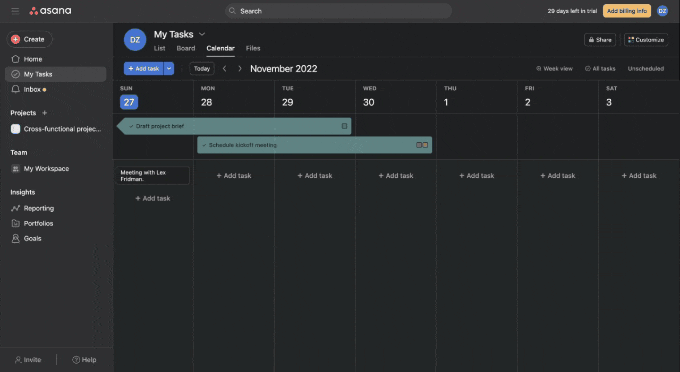Image resolution: width=680 pixels, height=372 pixels.
Task: Open My Tasks in sidebar
Action: pyautogui.click(x=56, y=74)
